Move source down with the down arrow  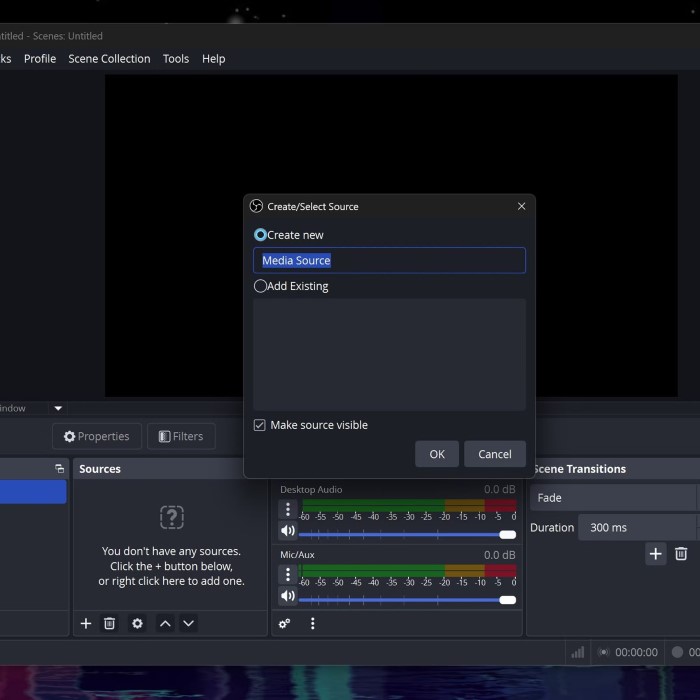click(x=188, y=623)
